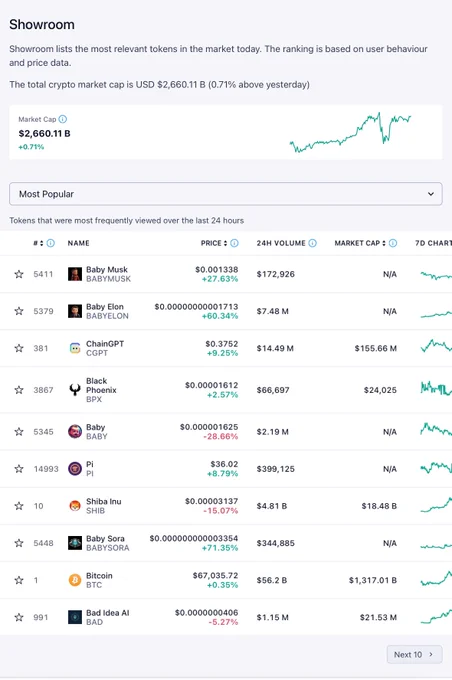Show info tooltip for rank # column
The width and height of the screenshot is (452, 680).
(x=51, y=243)
